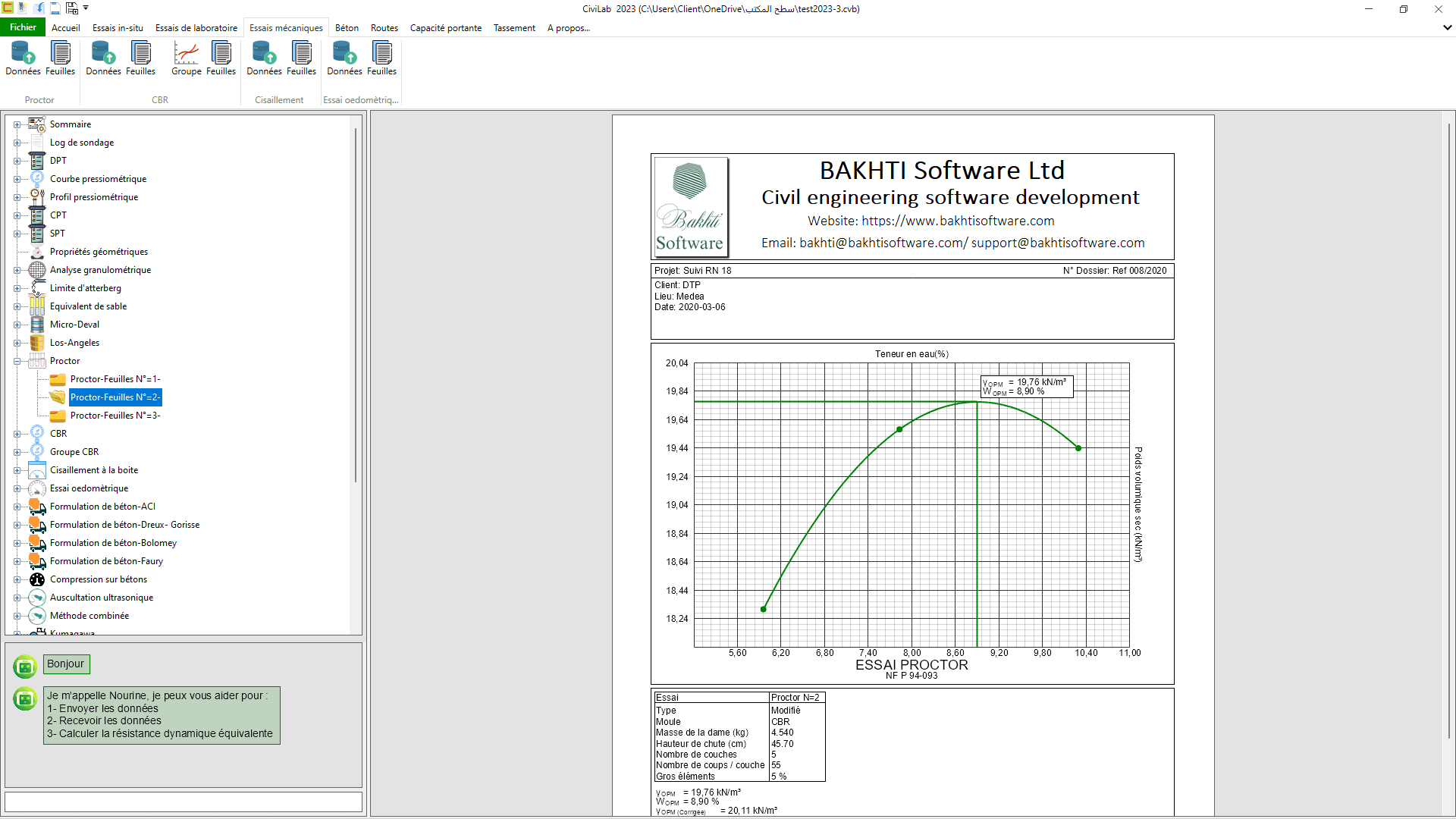Open the Fichier menu

click(23, 27)
